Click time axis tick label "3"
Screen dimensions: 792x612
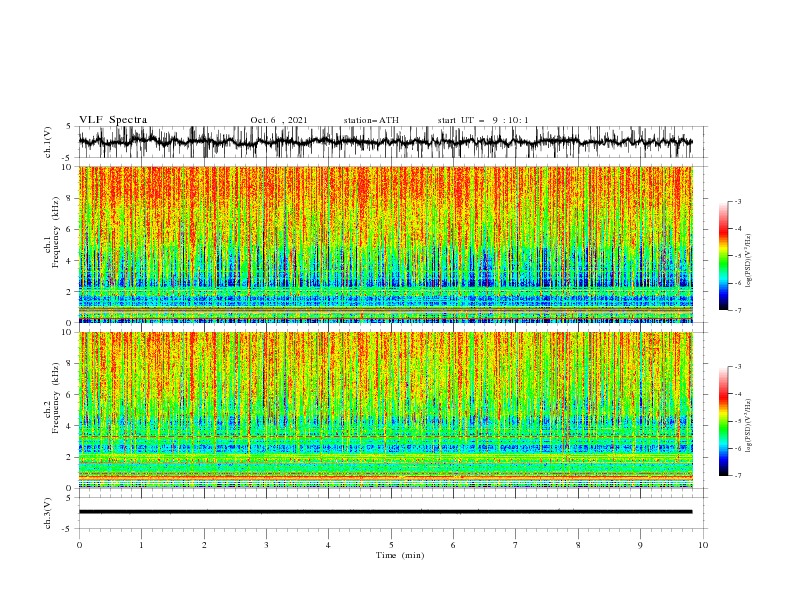266,545
